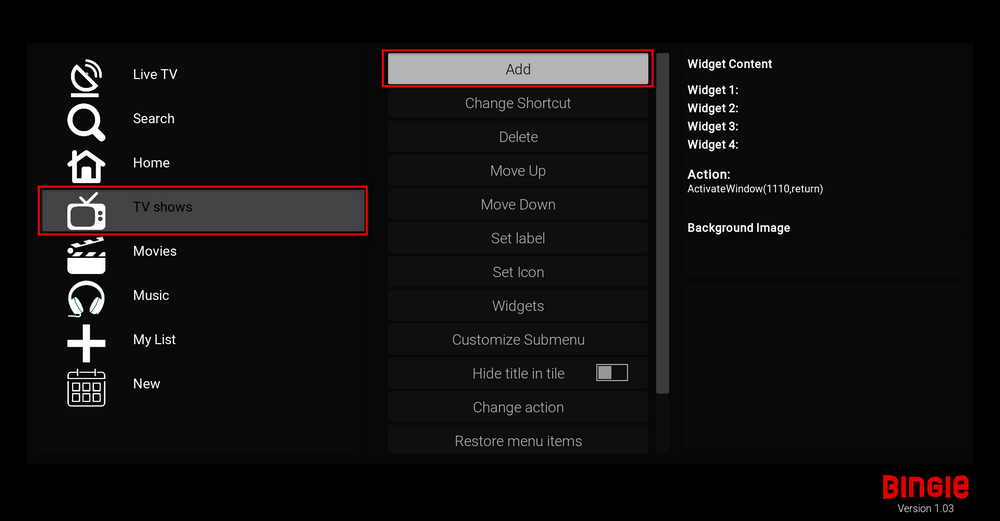Click the New calendar icon

[86, 388]
